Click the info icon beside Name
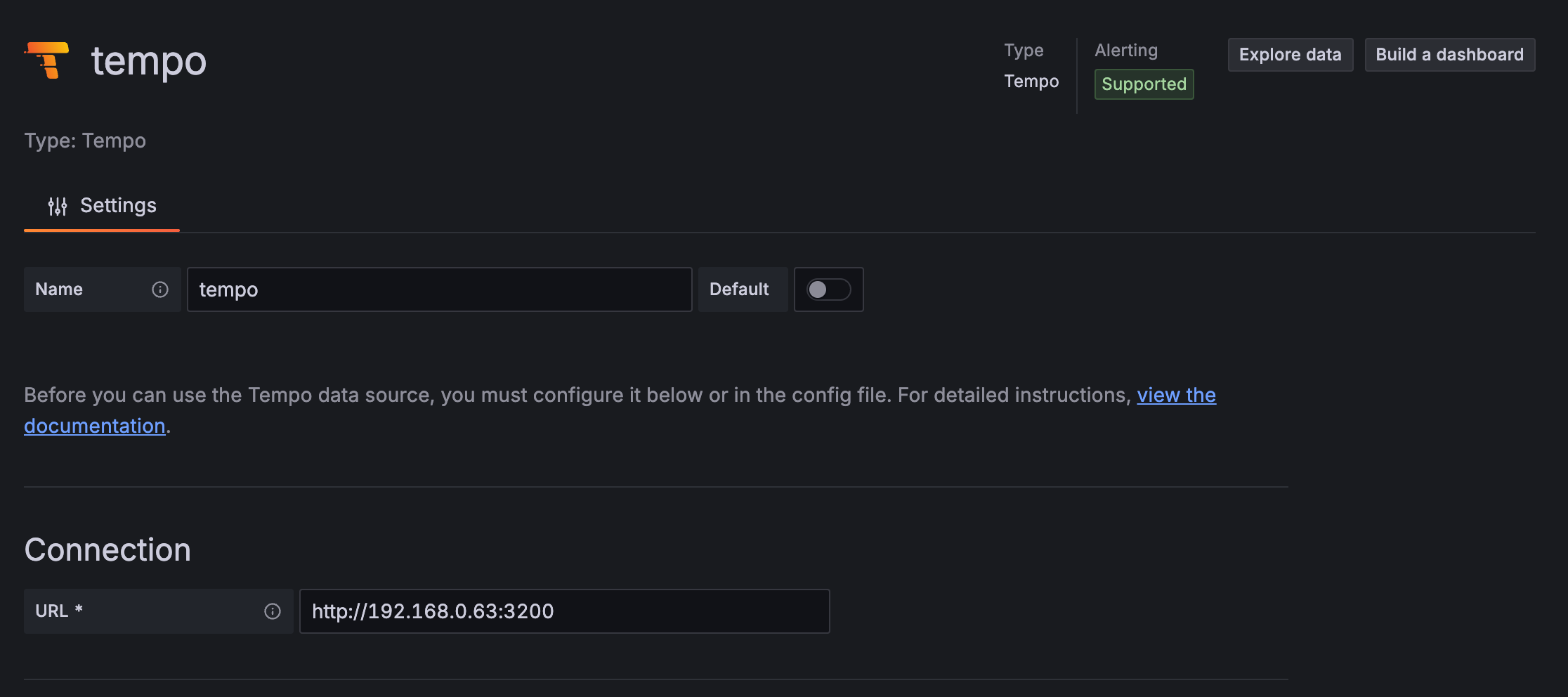 point(160,289)
